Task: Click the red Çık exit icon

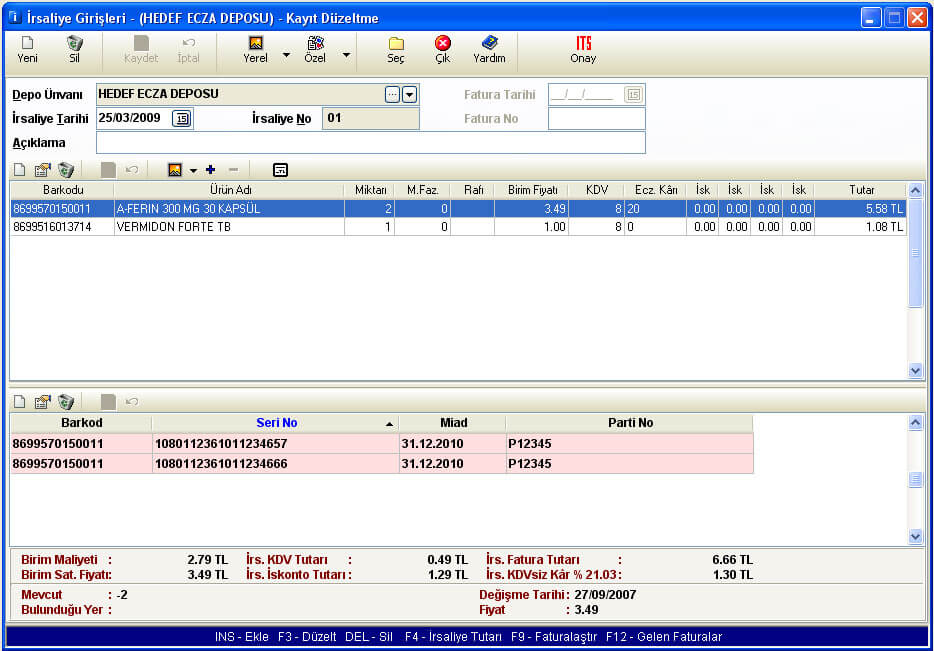Action: point(442,44)
